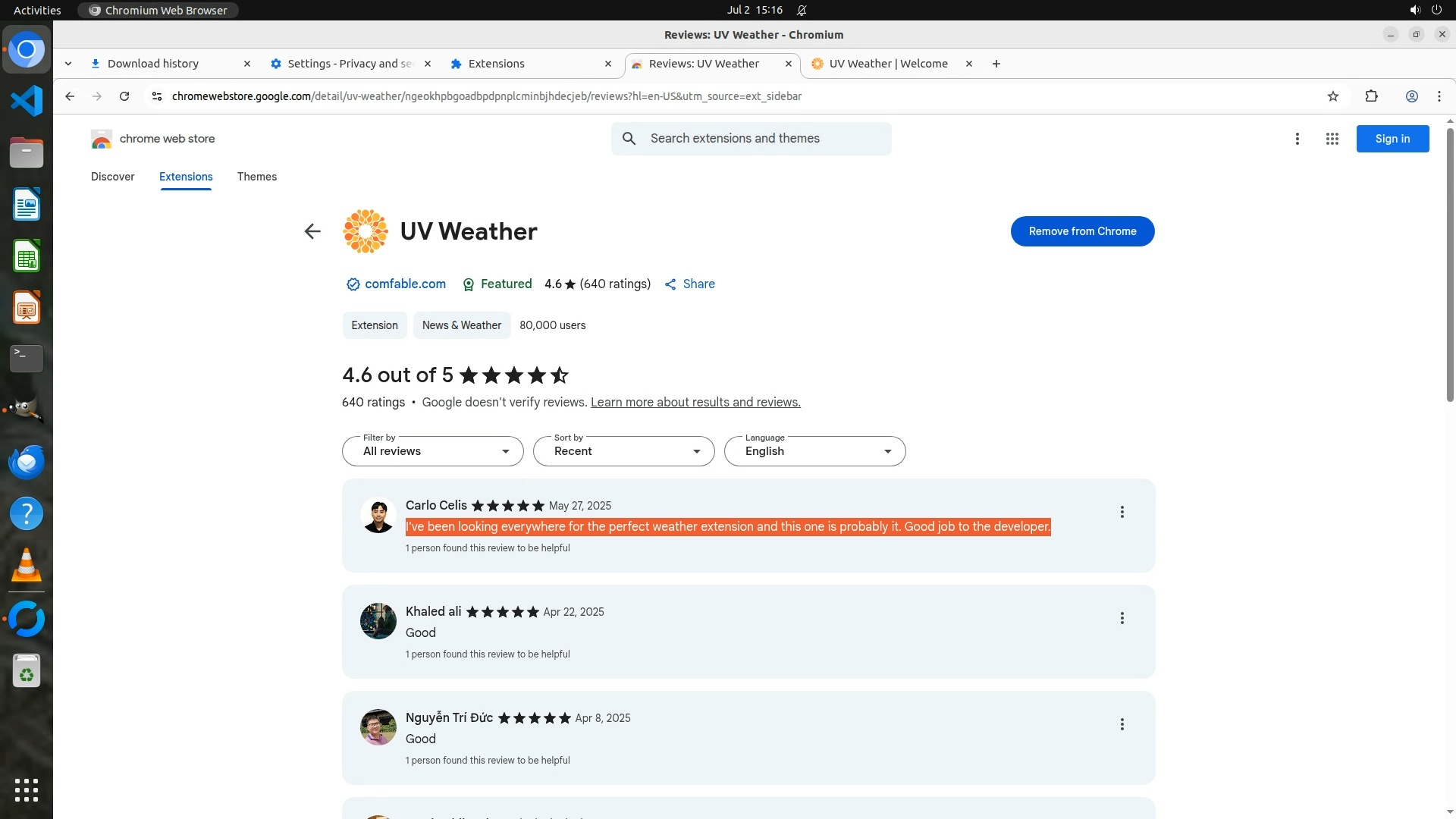Click the back arrow beside UV Weather
The width and height of the screenshot is (1456, 819).
[x=312, y=231]
